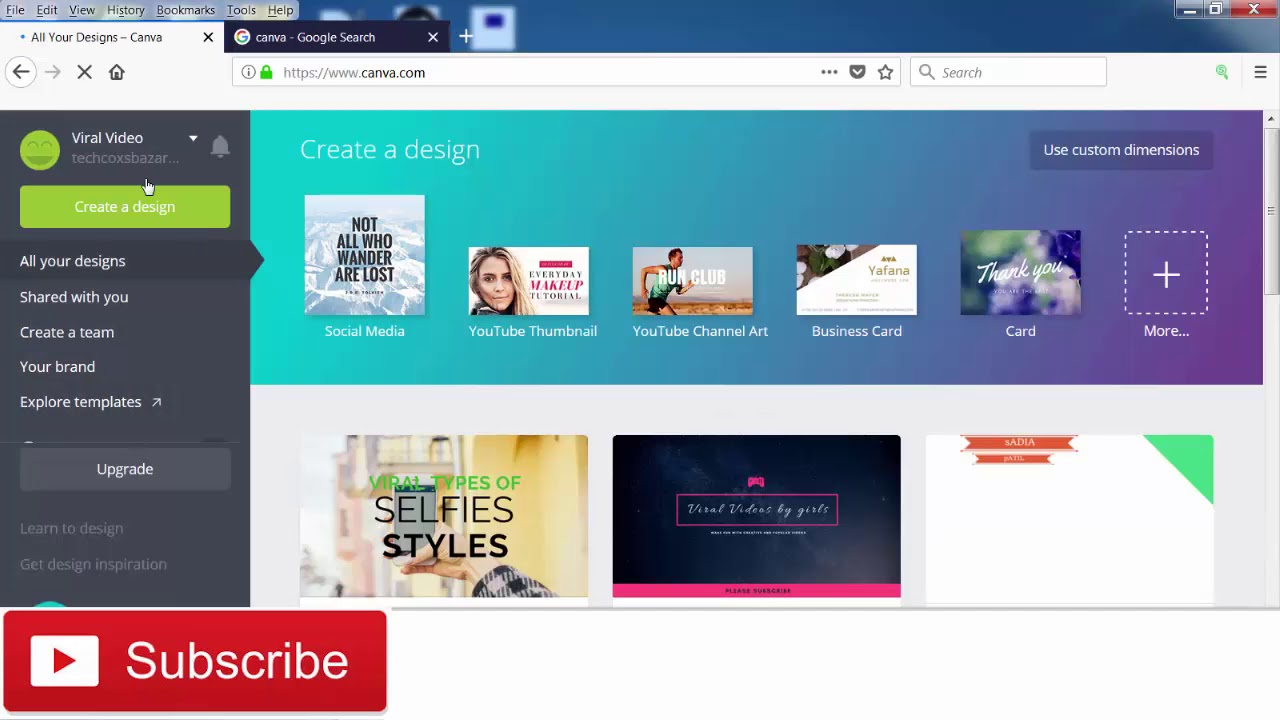Select Create a team in sidebar
The image size is (1280, 720).
pyautogui.click(x=67, y=332)
